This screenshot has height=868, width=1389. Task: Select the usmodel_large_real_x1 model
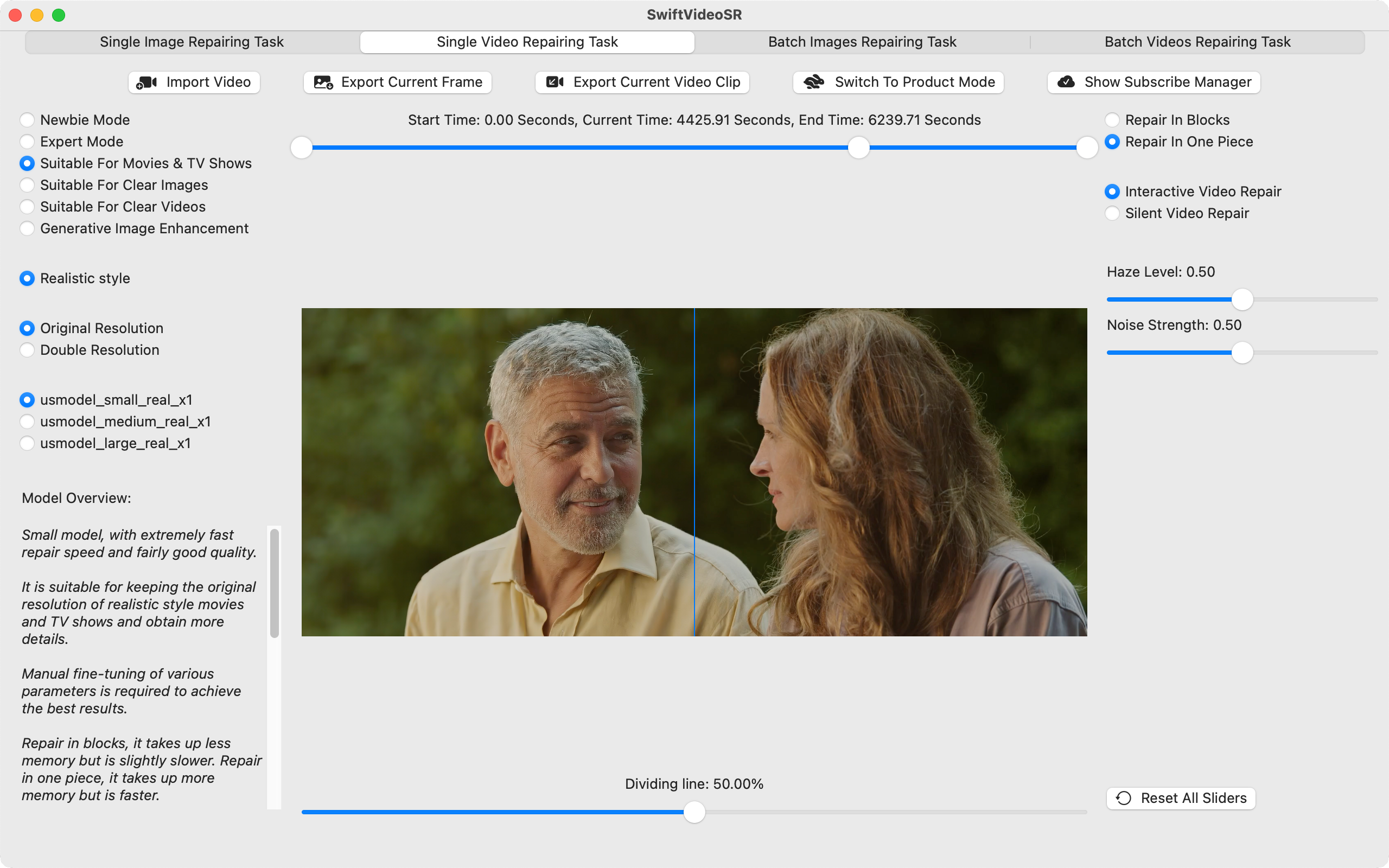(x=27, y=443)
